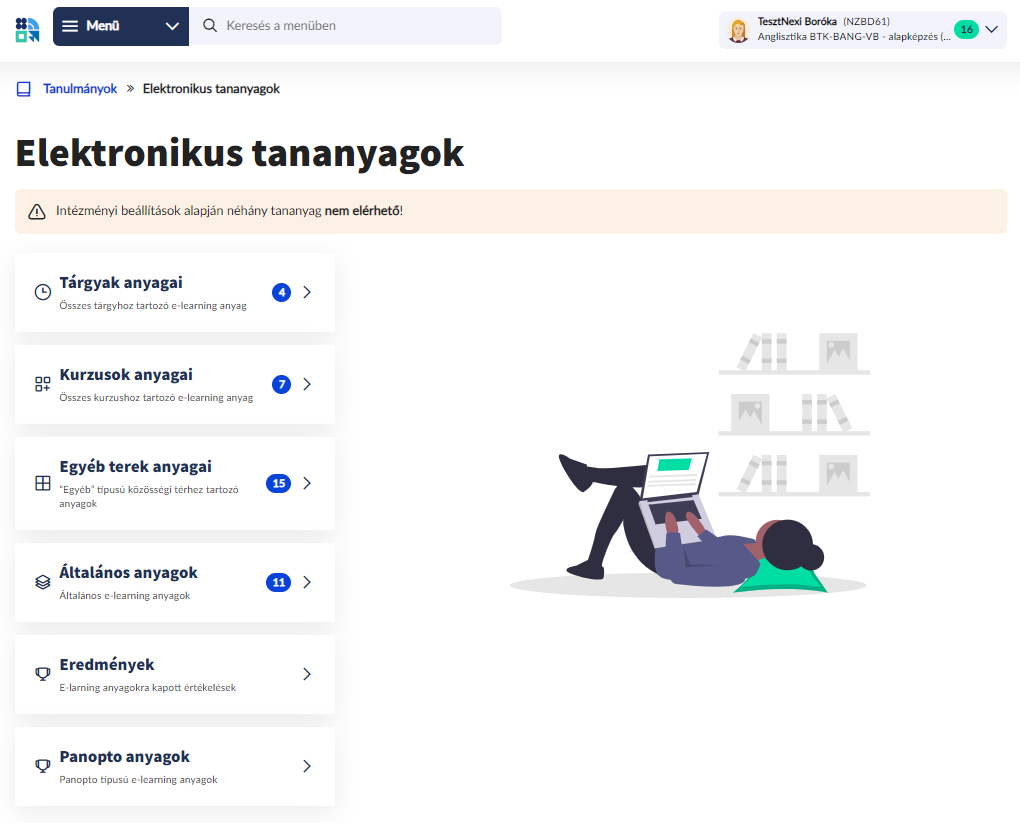Click the clock icon beside Tárgyak anyagai
The height and width of the screenshot is (823, 1020).
(42, 292)
